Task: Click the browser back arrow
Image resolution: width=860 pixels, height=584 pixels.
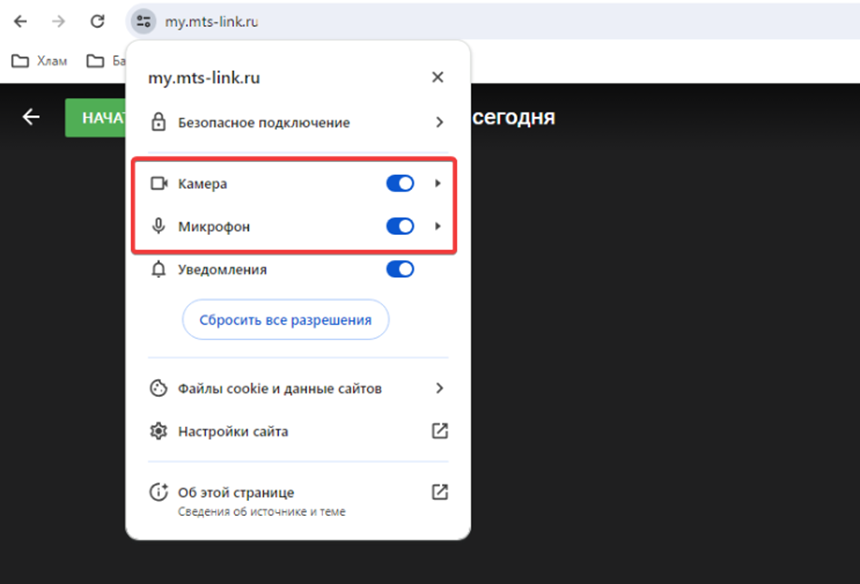Action: tap(20, 21)
